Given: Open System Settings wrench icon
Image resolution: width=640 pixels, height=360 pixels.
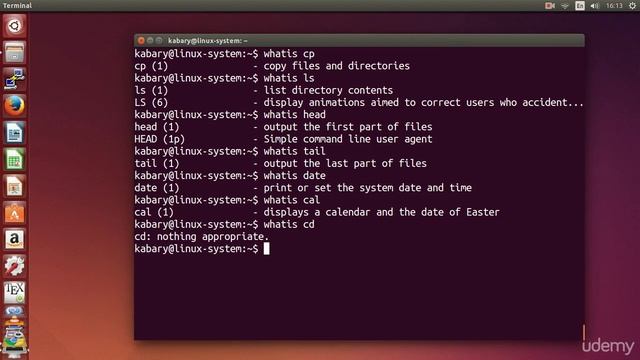Looking at the screenshot, I should pyautogui.click(x=14, y=266).
